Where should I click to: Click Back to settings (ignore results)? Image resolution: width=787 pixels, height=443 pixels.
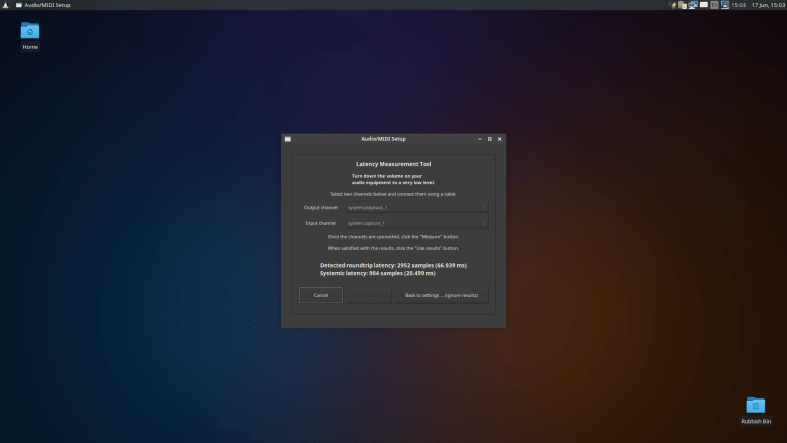tap(441, 295)
